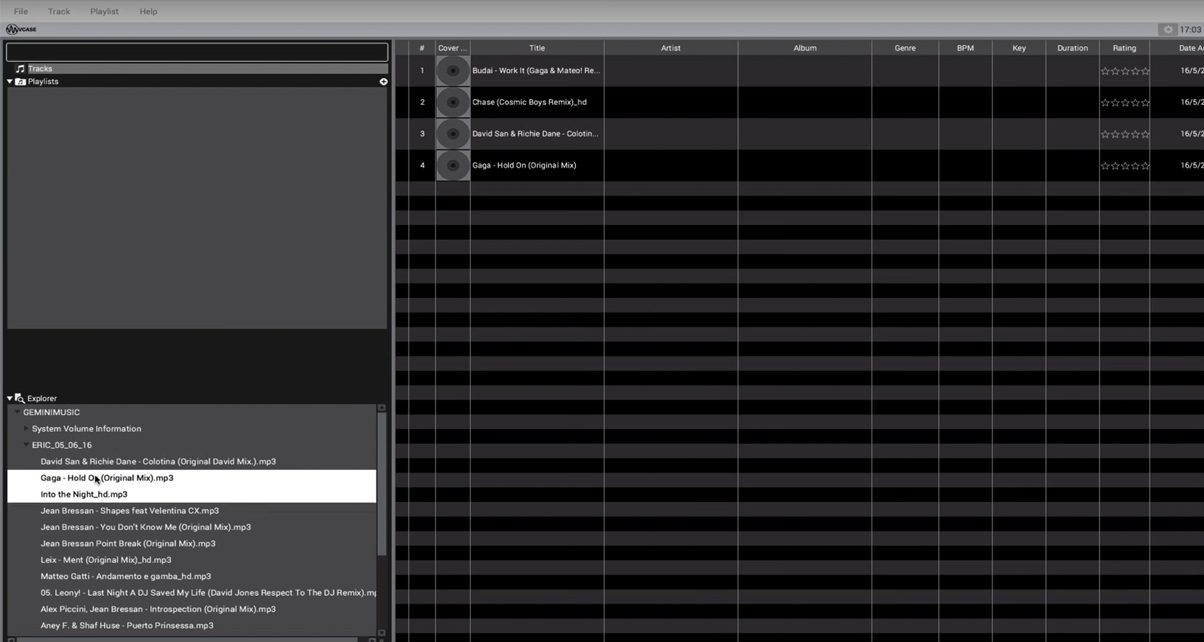Click the Cover column header
The width and height of the screenshot is (1204, 642).
click(453, 48)
